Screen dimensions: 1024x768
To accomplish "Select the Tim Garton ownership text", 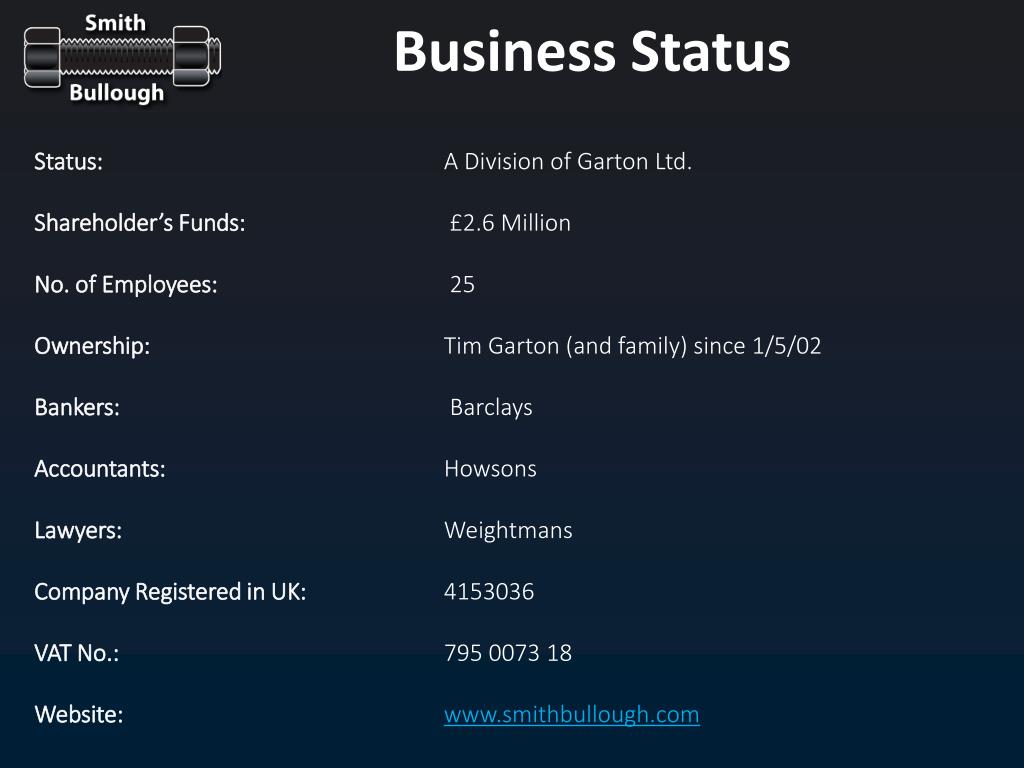I will point(633,346).
